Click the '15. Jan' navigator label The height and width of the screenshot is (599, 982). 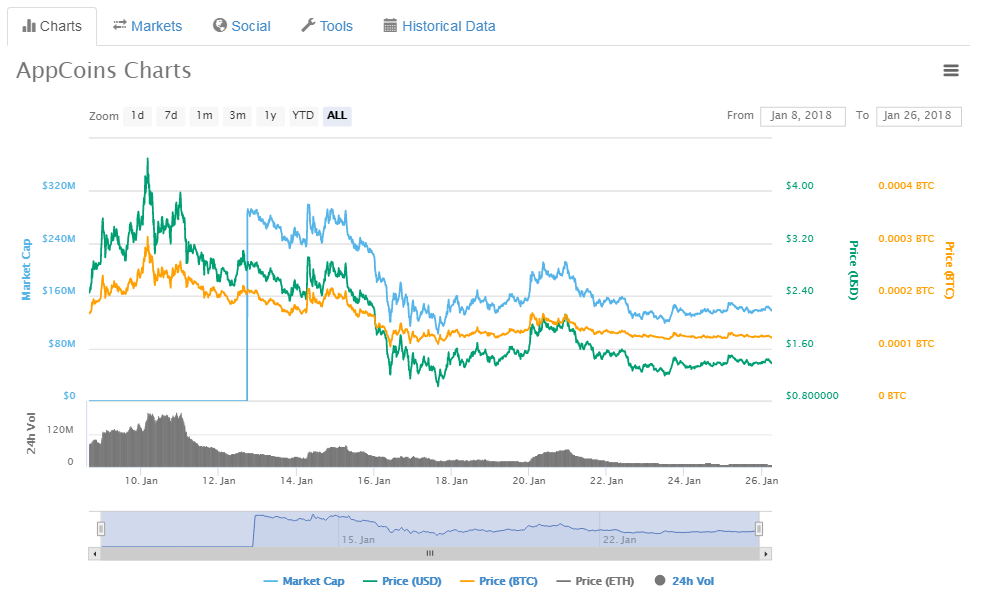pyautogui.click(x=358, y=539)
